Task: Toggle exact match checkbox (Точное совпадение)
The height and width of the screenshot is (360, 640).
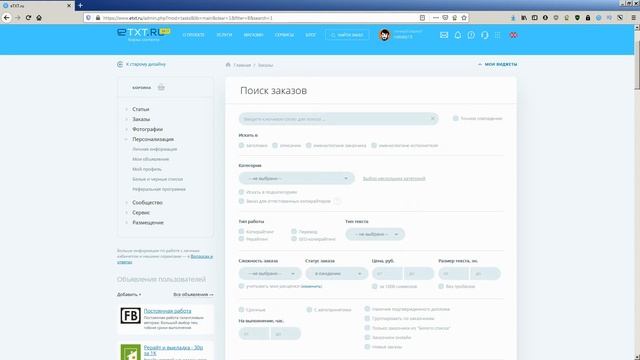Action: pos(456,118)
